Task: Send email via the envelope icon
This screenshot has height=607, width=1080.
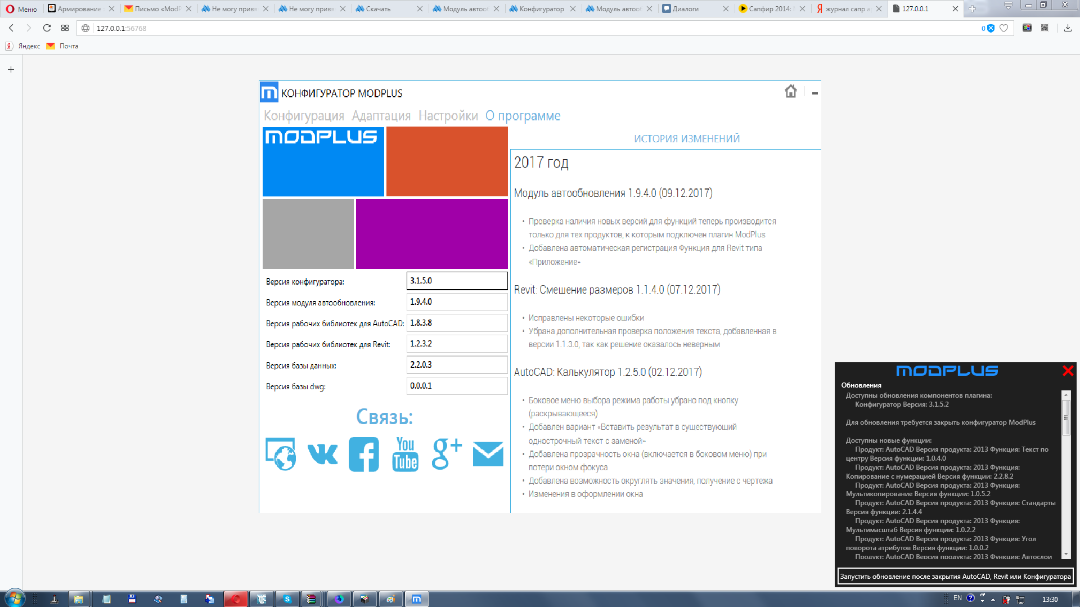Action: 488,454
